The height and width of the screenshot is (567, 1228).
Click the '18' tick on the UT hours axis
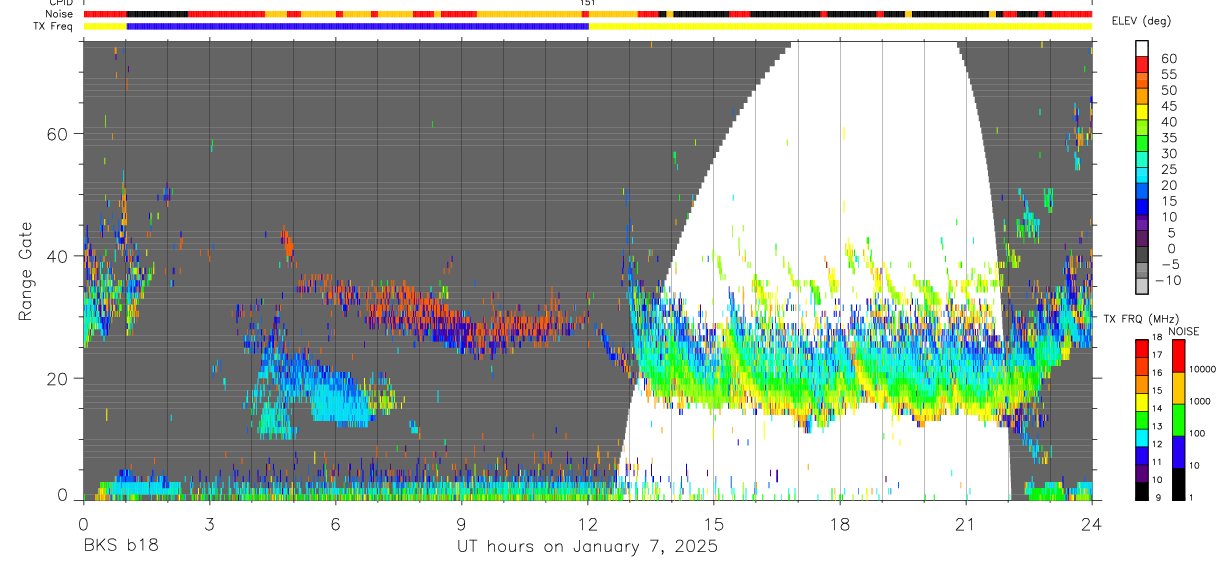click(x=840, y=524)
